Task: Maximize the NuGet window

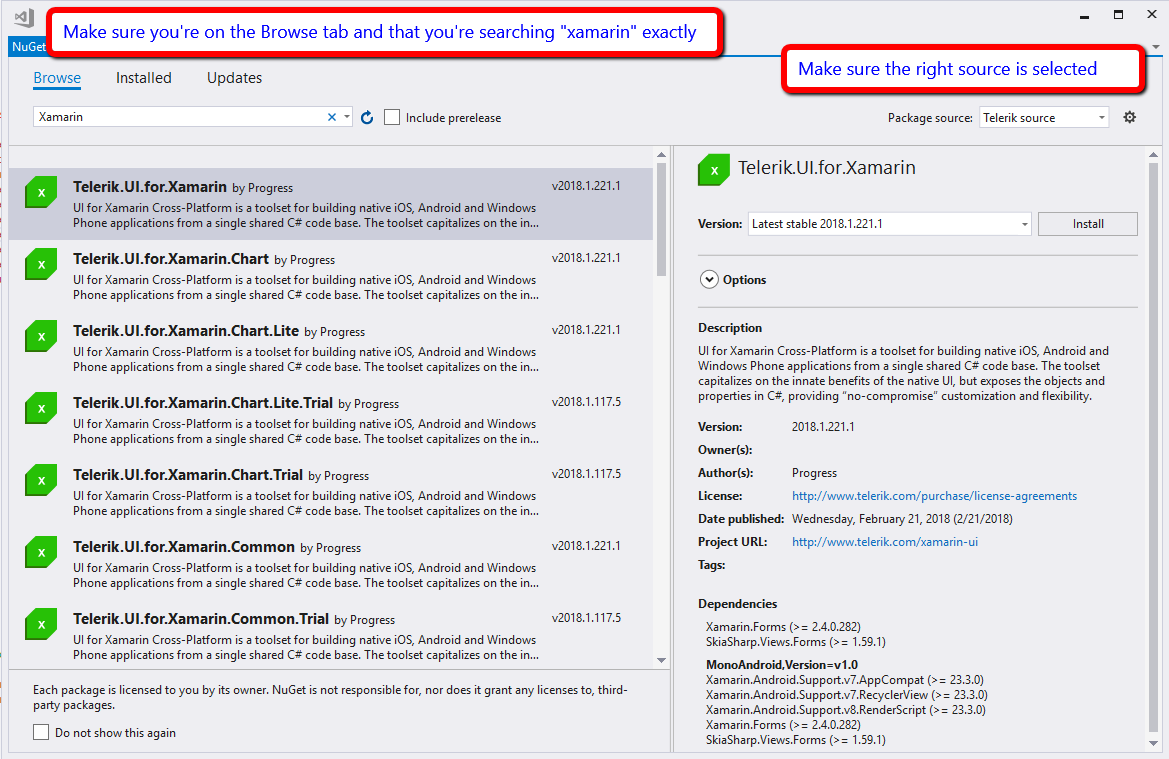Action: [1118, 15]
